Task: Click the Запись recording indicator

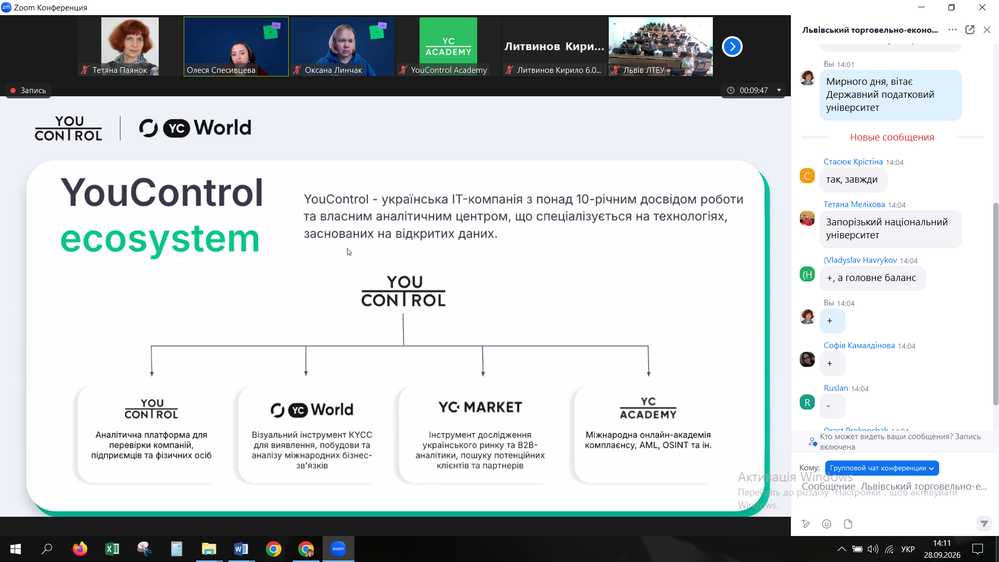Action: [28, 90]
